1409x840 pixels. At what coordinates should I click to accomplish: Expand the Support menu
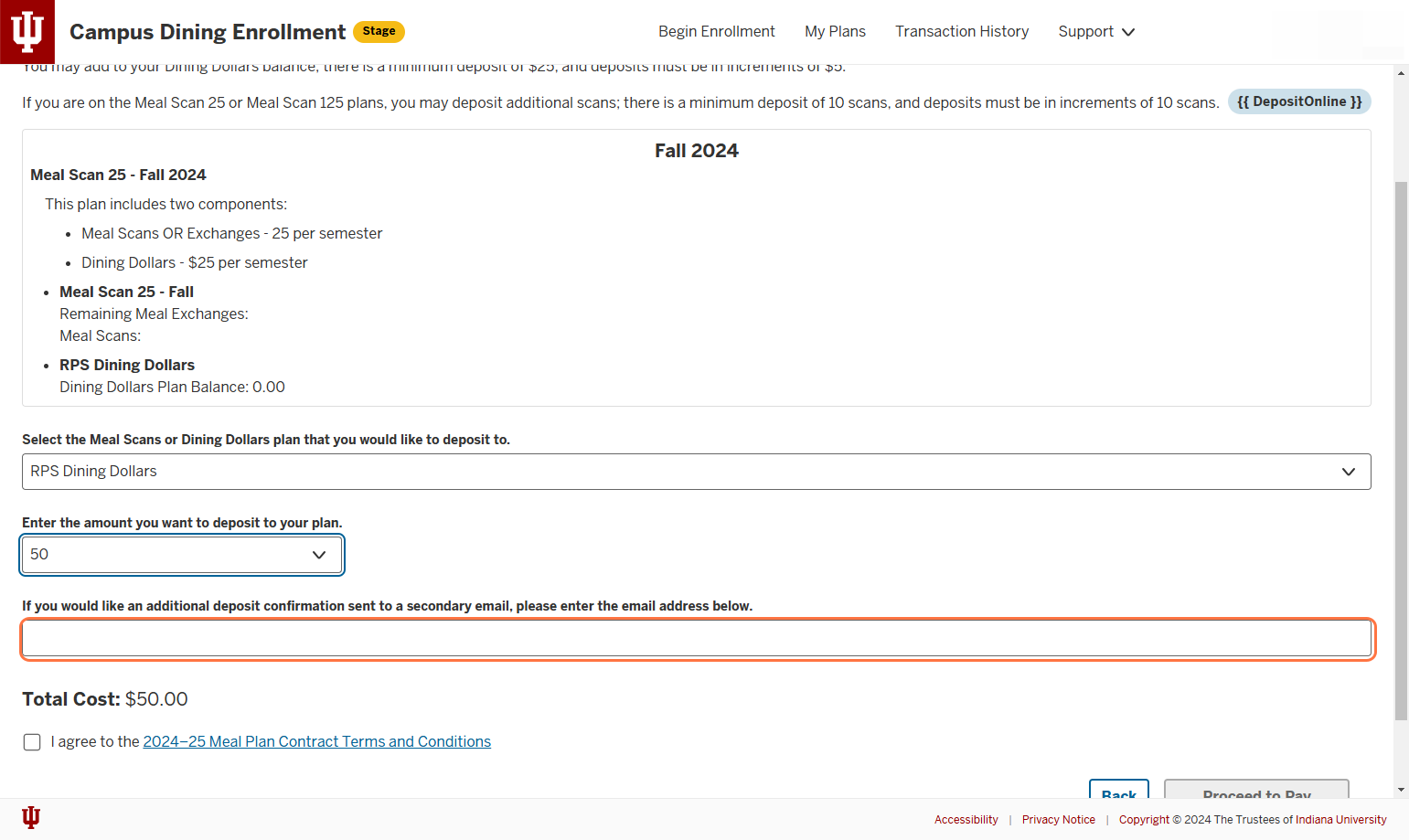pos(1096,32)
